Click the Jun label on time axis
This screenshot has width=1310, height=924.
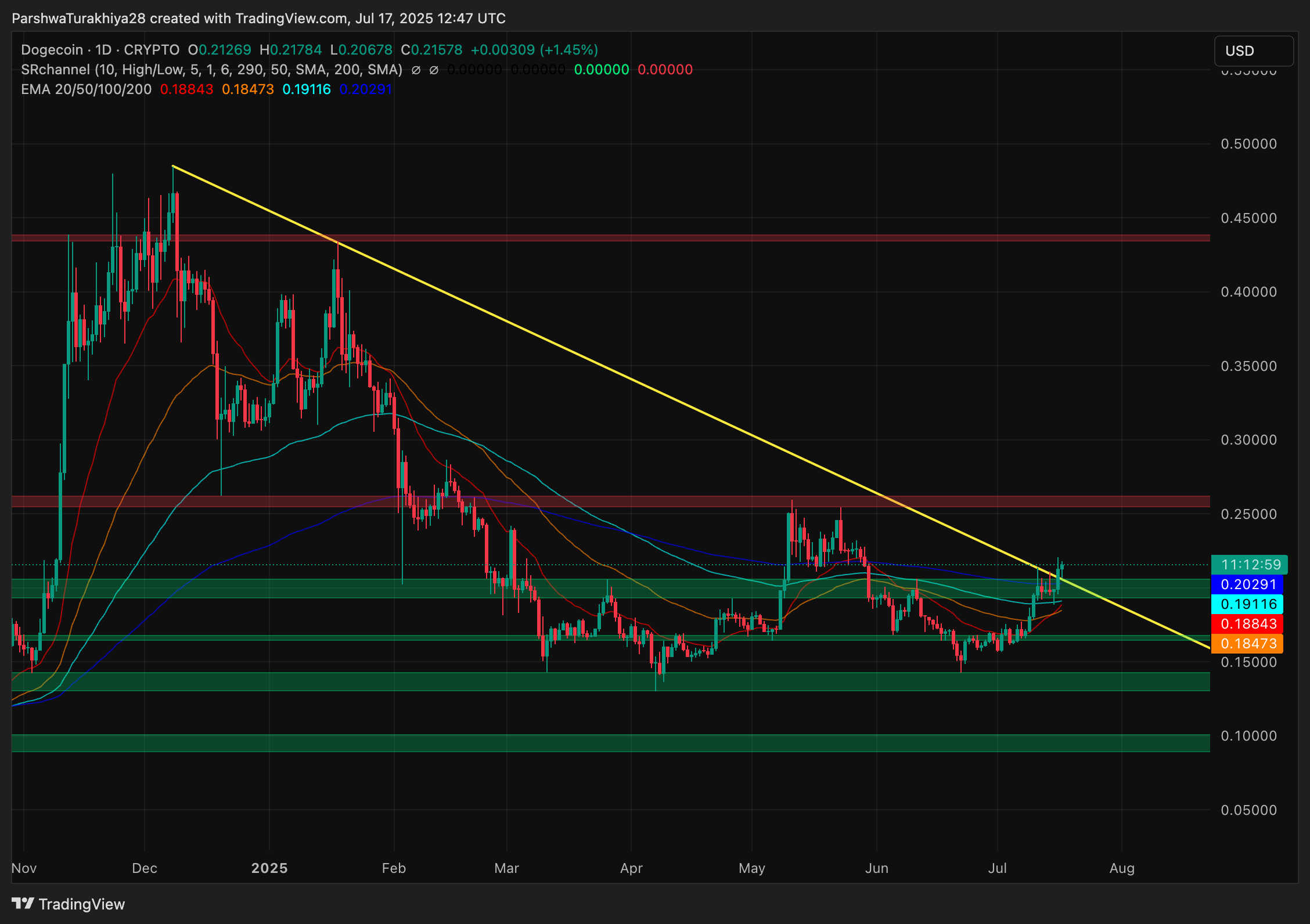pyautogui.click(x=877, y=868)
